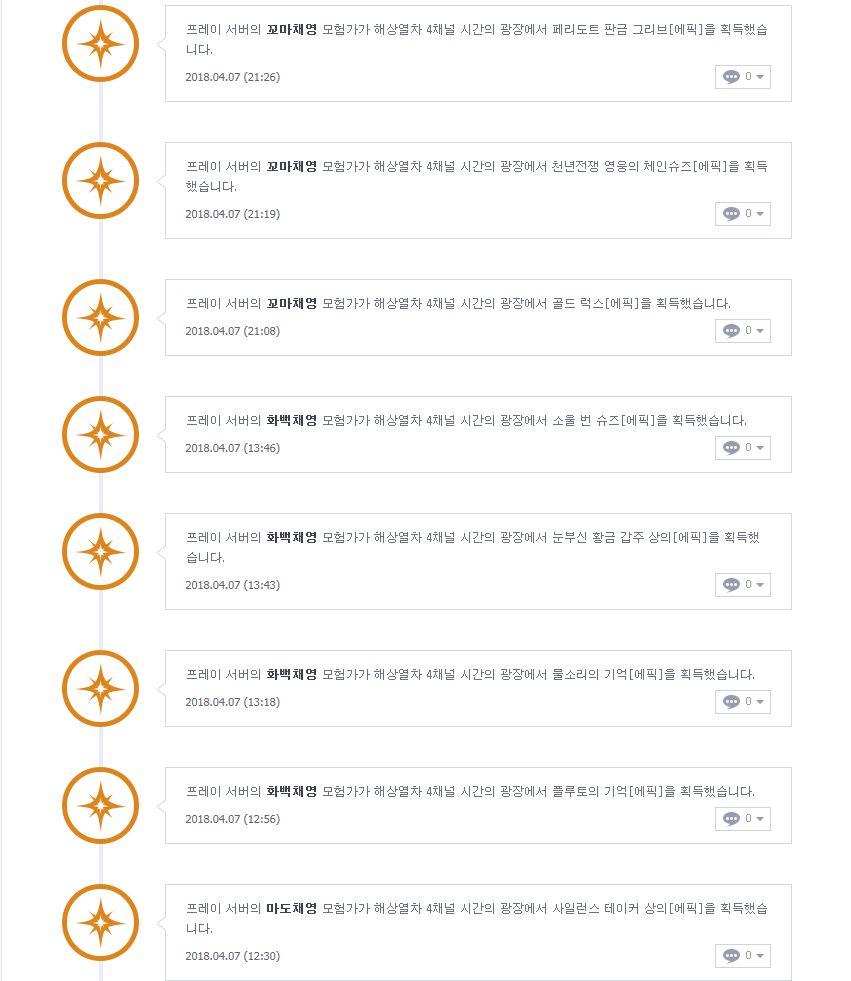Viewport: 851px width, 981px height.
Task: Open the 마도채영 character link
Action: pos(291,909)
